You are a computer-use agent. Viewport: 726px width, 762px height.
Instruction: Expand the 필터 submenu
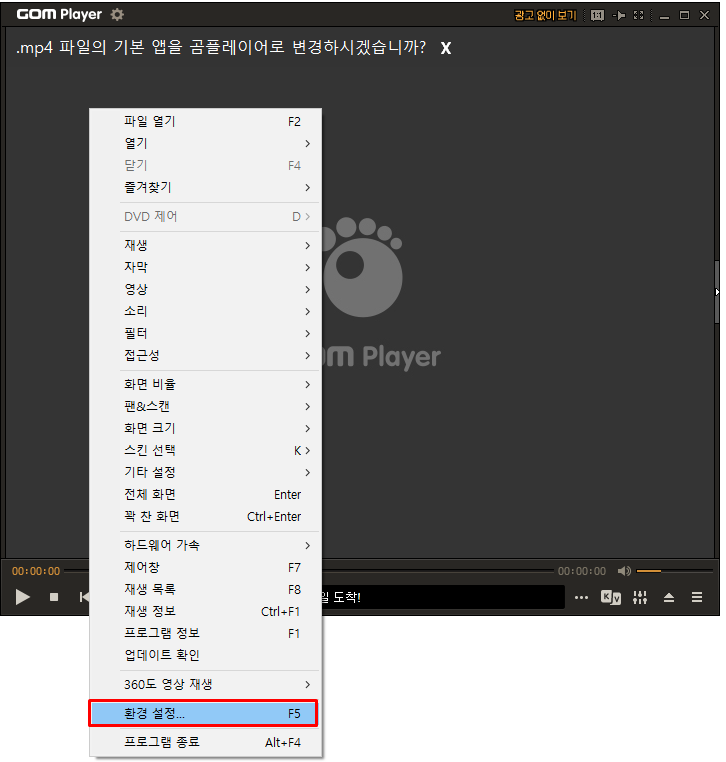[x=205, y=333]
